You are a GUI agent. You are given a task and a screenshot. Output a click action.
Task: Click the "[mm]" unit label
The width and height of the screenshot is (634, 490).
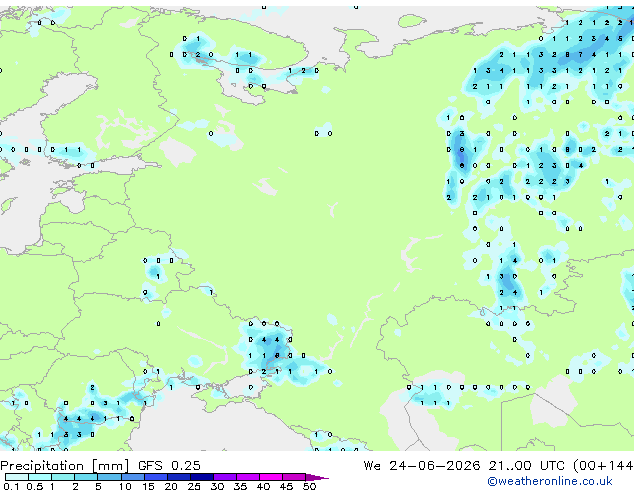point(111,466)
